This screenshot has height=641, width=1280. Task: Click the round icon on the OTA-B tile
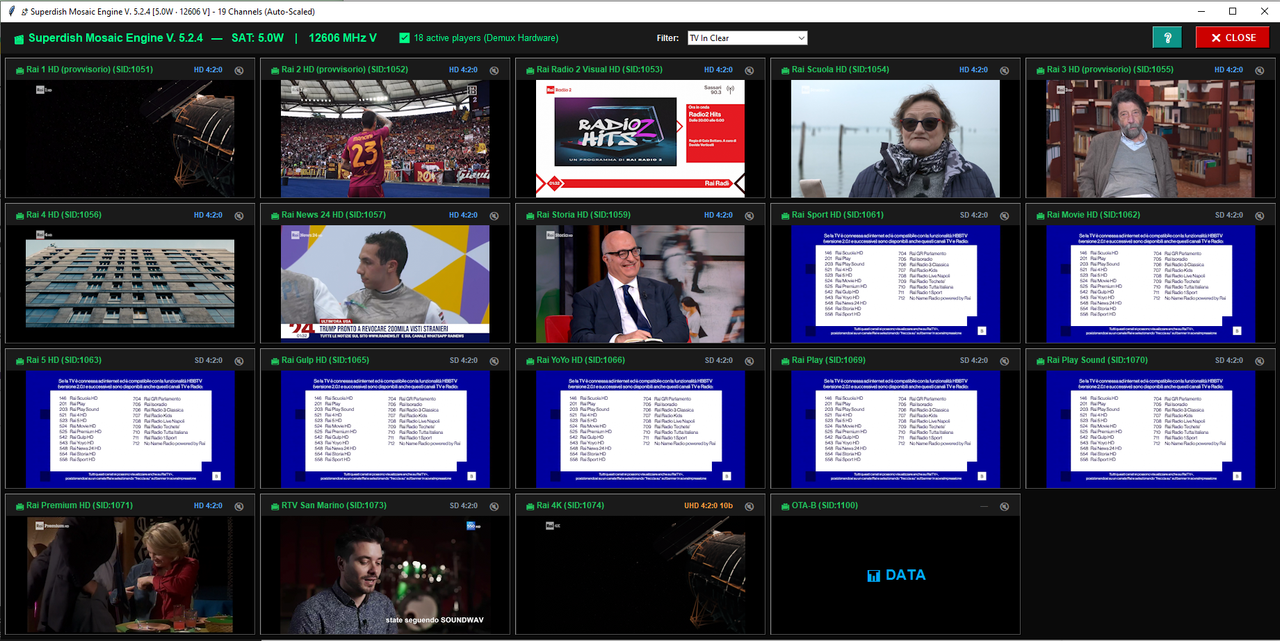[x=1005, y=506]
